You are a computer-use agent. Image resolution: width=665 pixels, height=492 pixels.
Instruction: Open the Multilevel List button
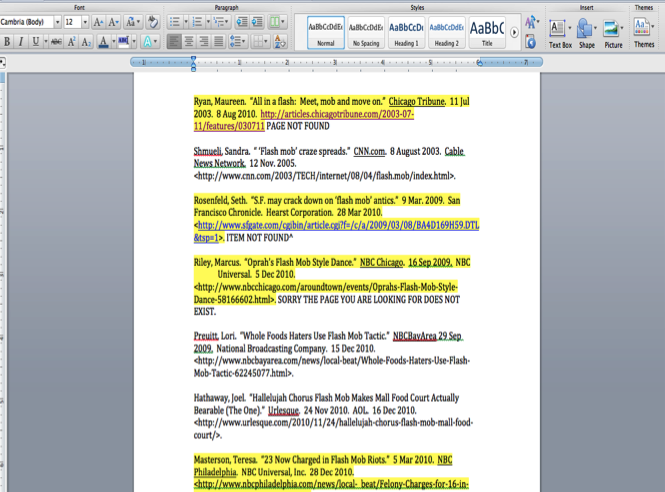click(221, 22)
